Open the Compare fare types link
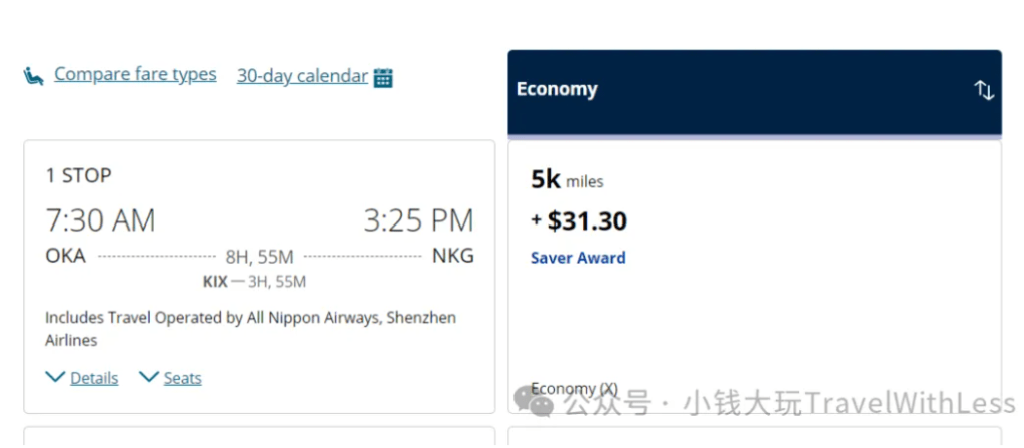Screen dimensions: 1024x448 click(x=135, y=74)
